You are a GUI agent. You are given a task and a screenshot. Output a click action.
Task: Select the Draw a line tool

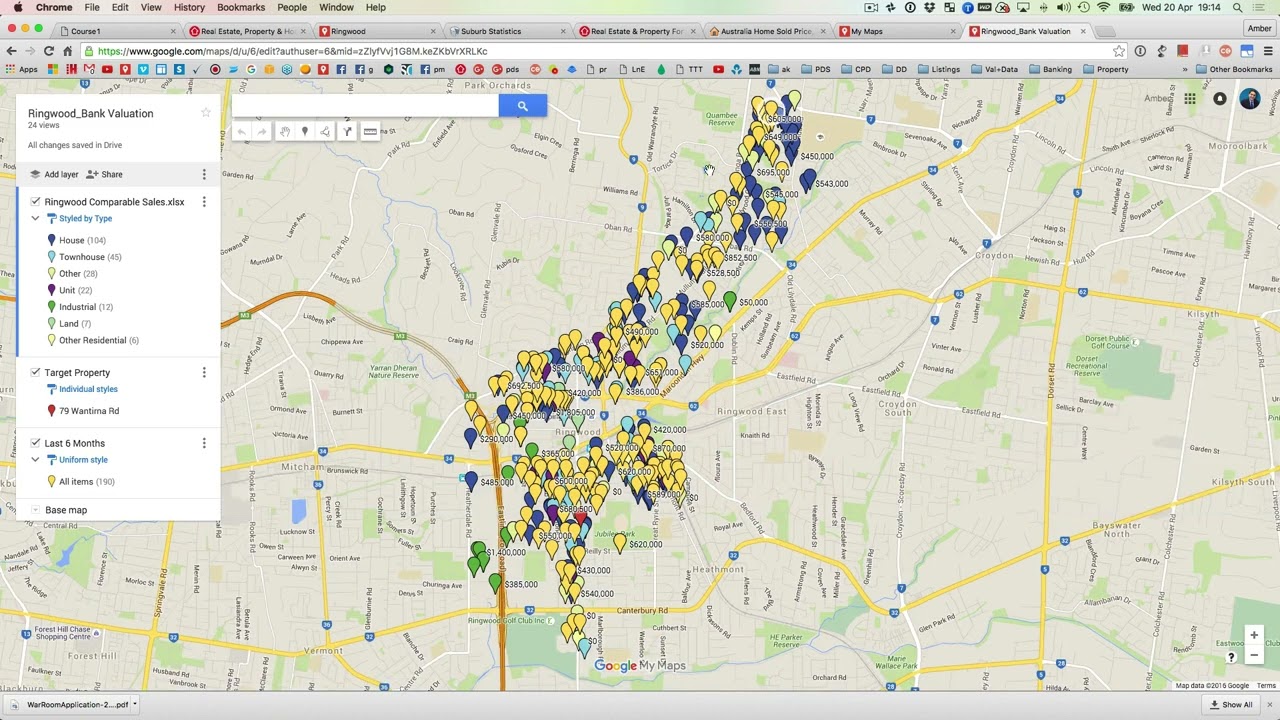pos(325,132)
